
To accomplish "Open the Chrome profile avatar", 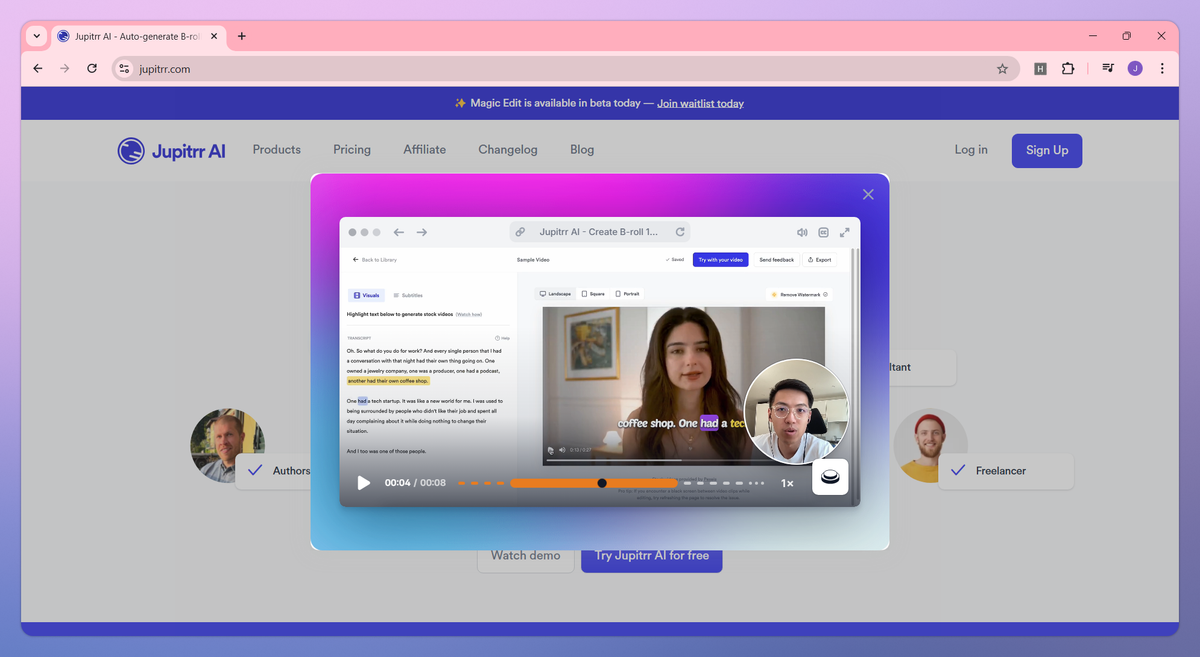I will pos(1135,69).
